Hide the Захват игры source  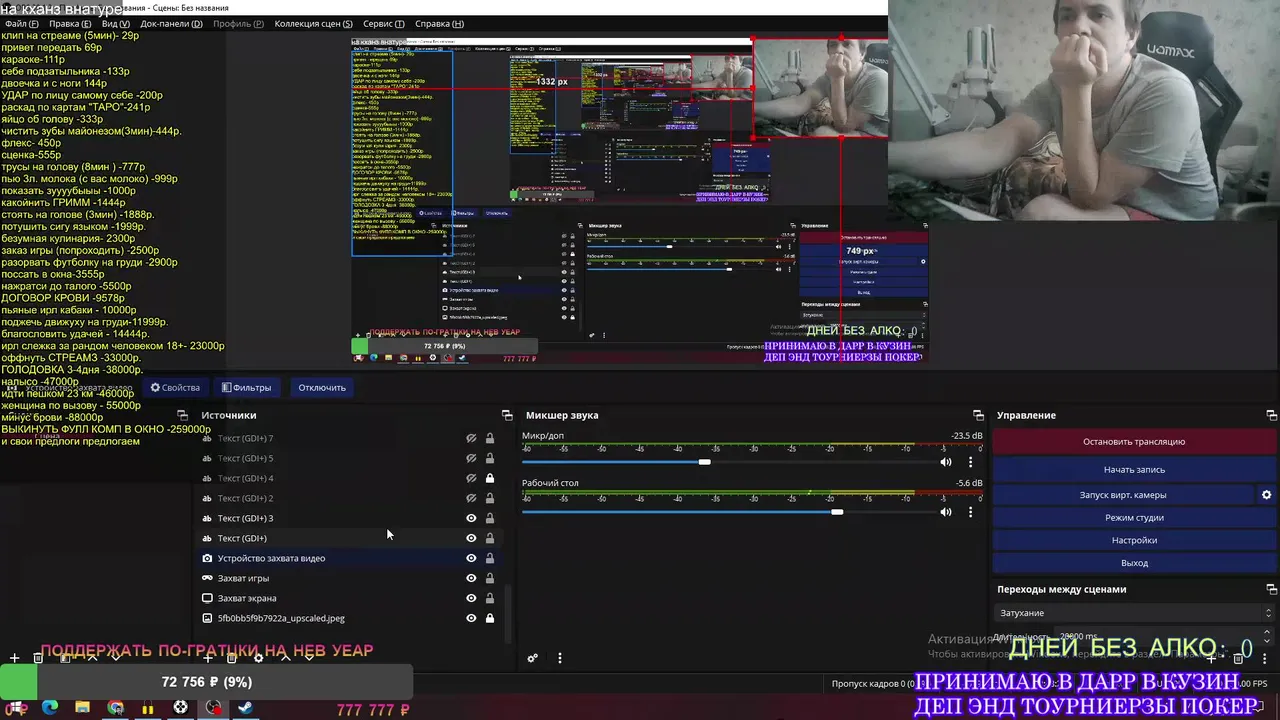click(471, 578)
